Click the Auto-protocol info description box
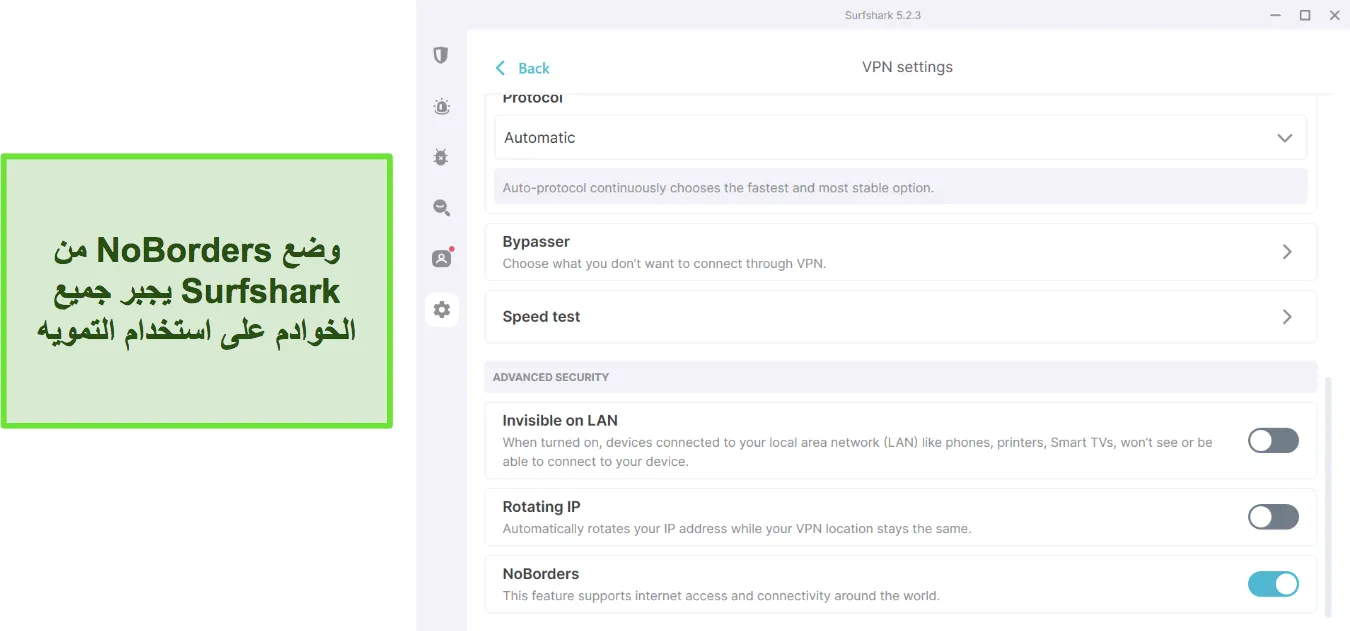Image resolution: width=1350 pixels, height=631 pixels. pyautogui.click(x=900, y=187)
